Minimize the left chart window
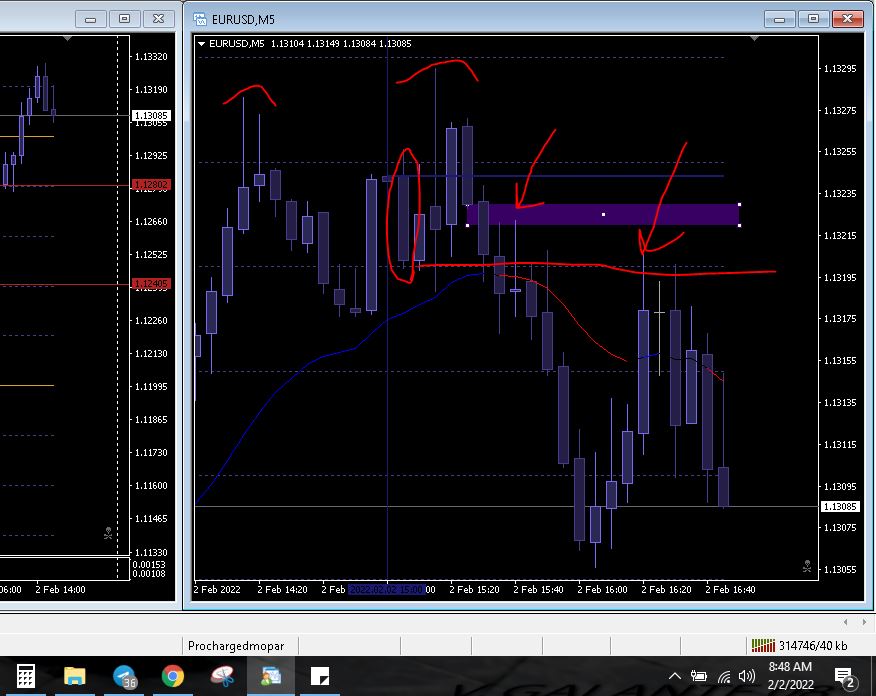Viewport: 876px width, 696px height. tap(91, 19)
